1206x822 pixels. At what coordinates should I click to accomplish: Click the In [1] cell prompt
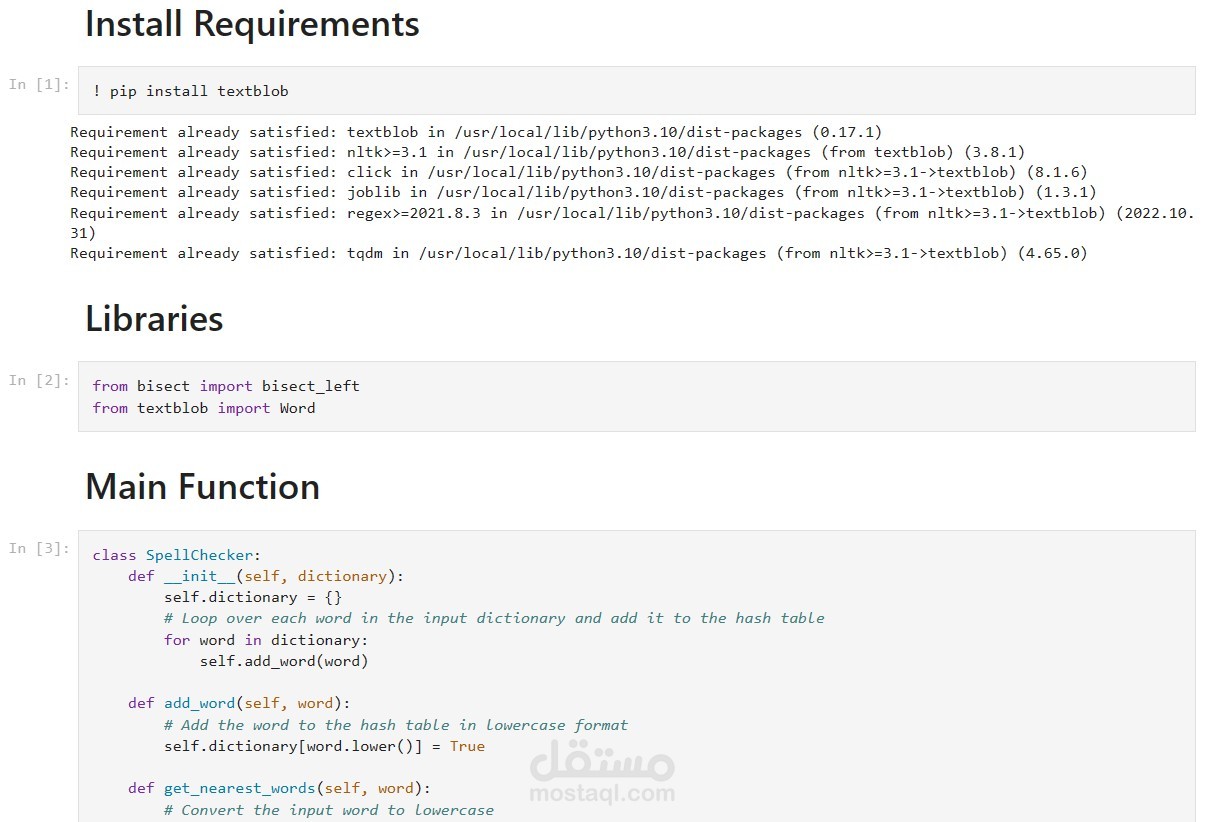39,84
